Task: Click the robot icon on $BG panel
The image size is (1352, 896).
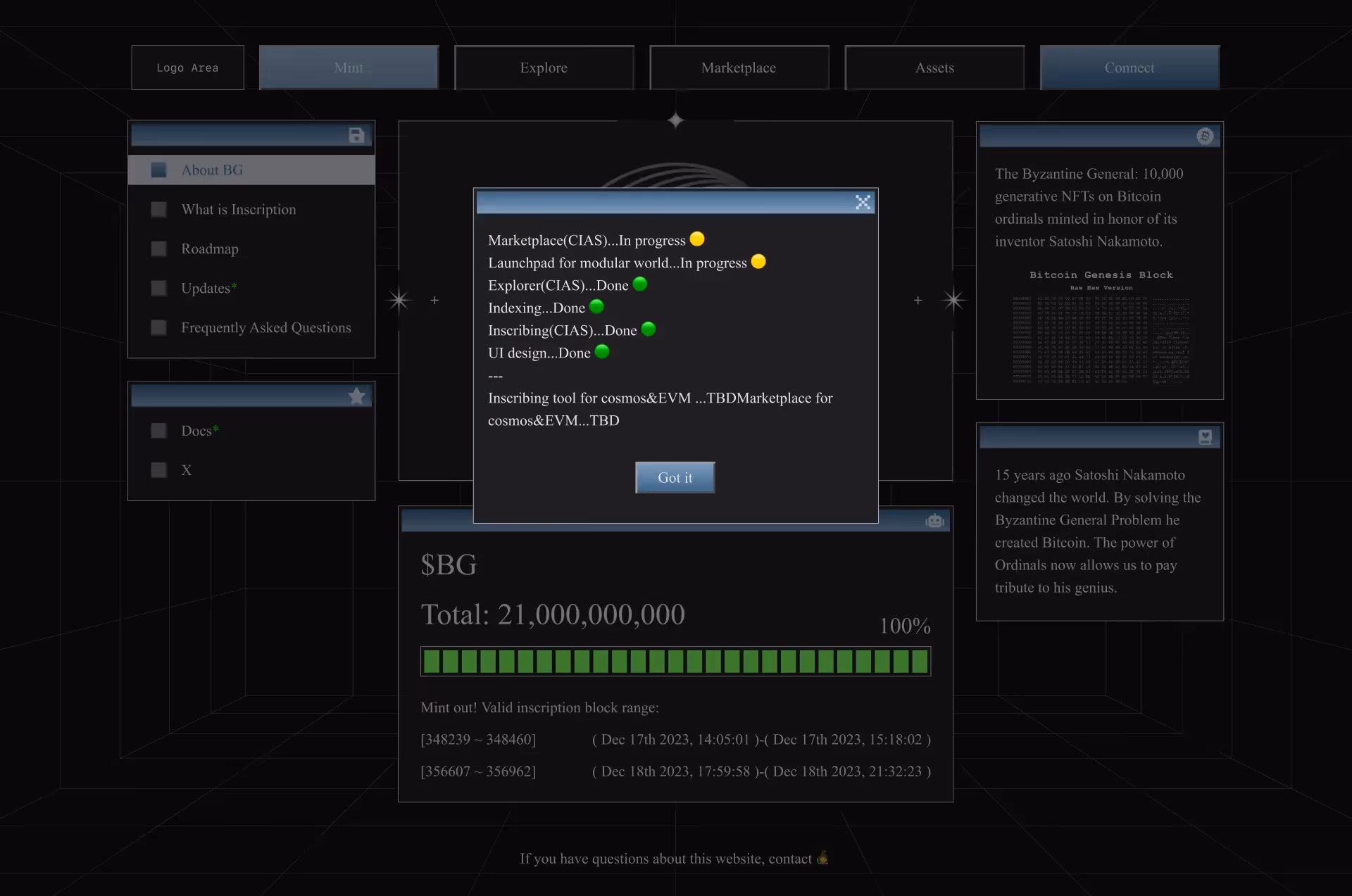Action: (934, 521)
